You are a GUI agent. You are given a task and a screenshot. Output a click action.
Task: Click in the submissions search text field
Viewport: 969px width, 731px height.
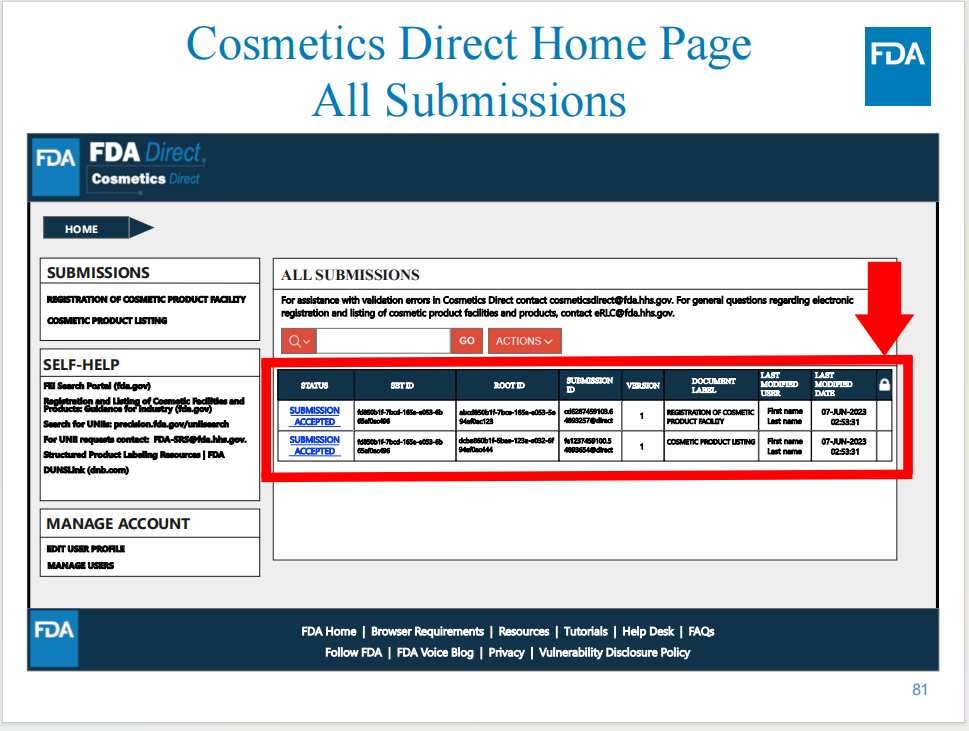coord(383,341)
